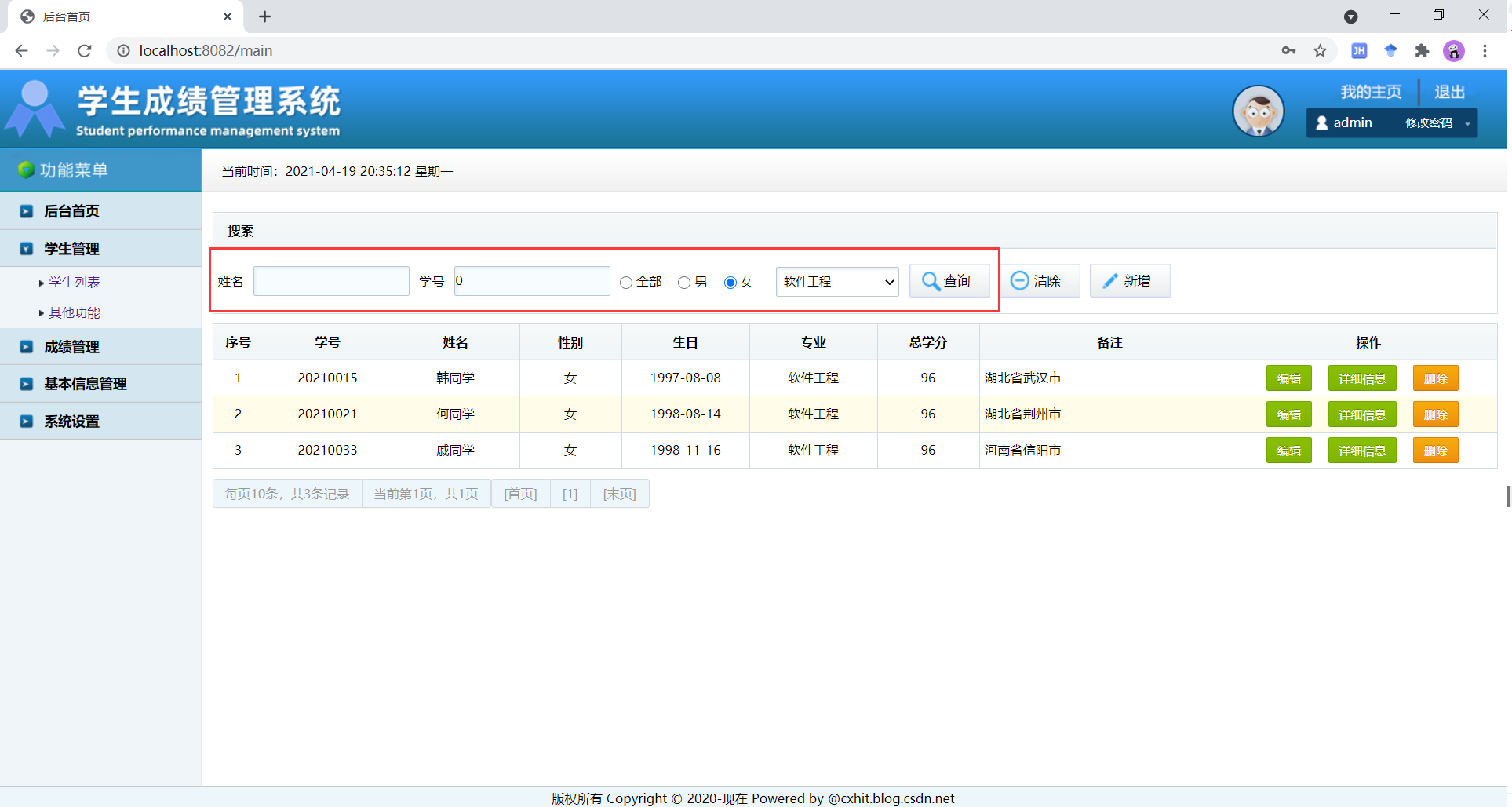
Task: Click the 总学分 column header
Action: tap(928, 342)
